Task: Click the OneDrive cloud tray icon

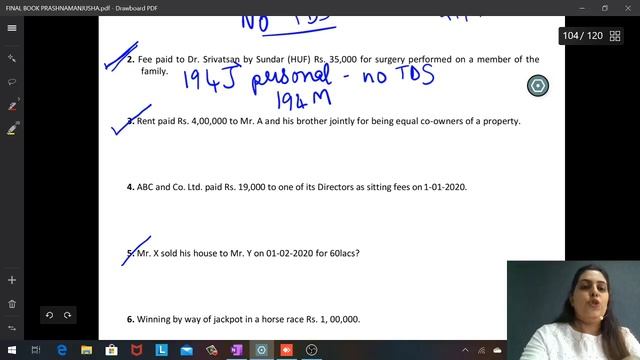Action: click(x=498, y=350)
